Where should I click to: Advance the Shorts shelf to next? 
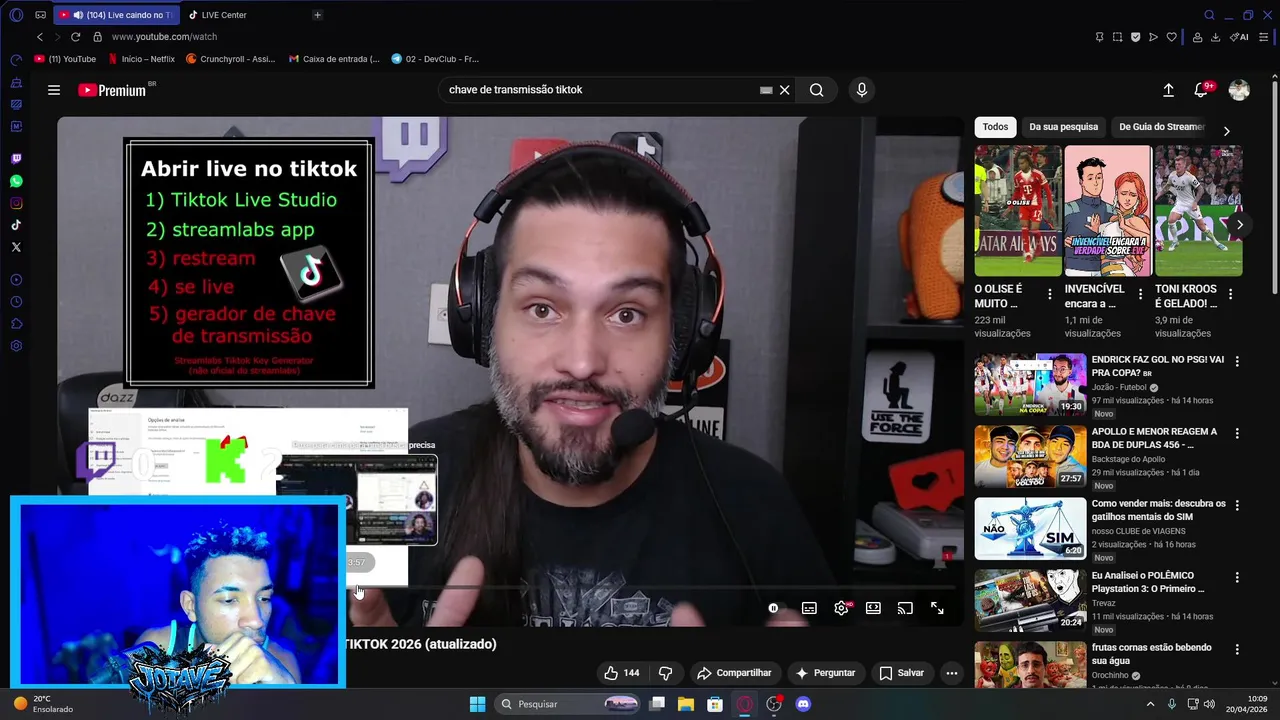pos(1240,225)
